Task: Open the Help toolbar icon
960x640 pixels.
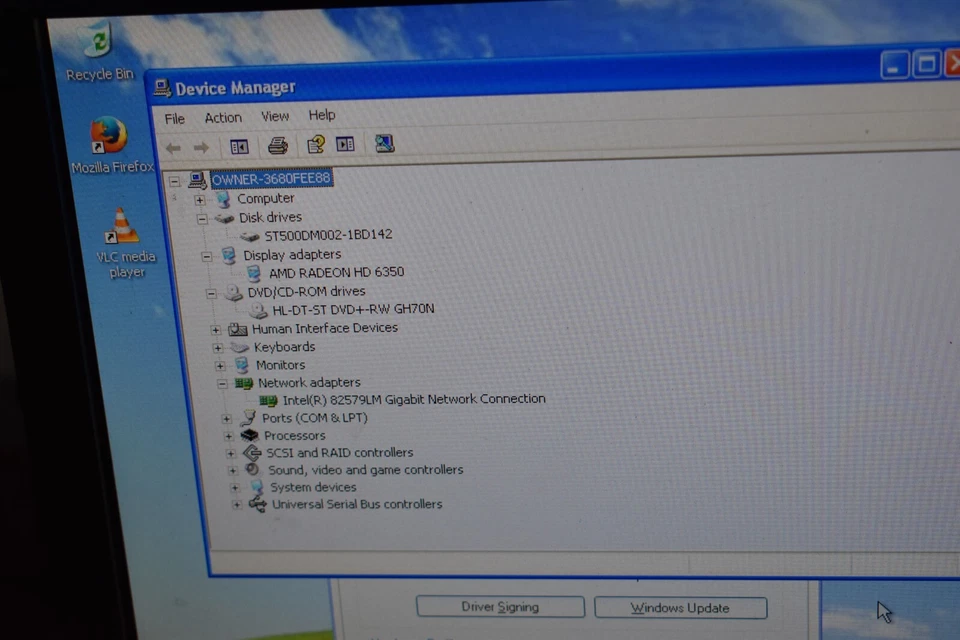Action: pos(315,145)
